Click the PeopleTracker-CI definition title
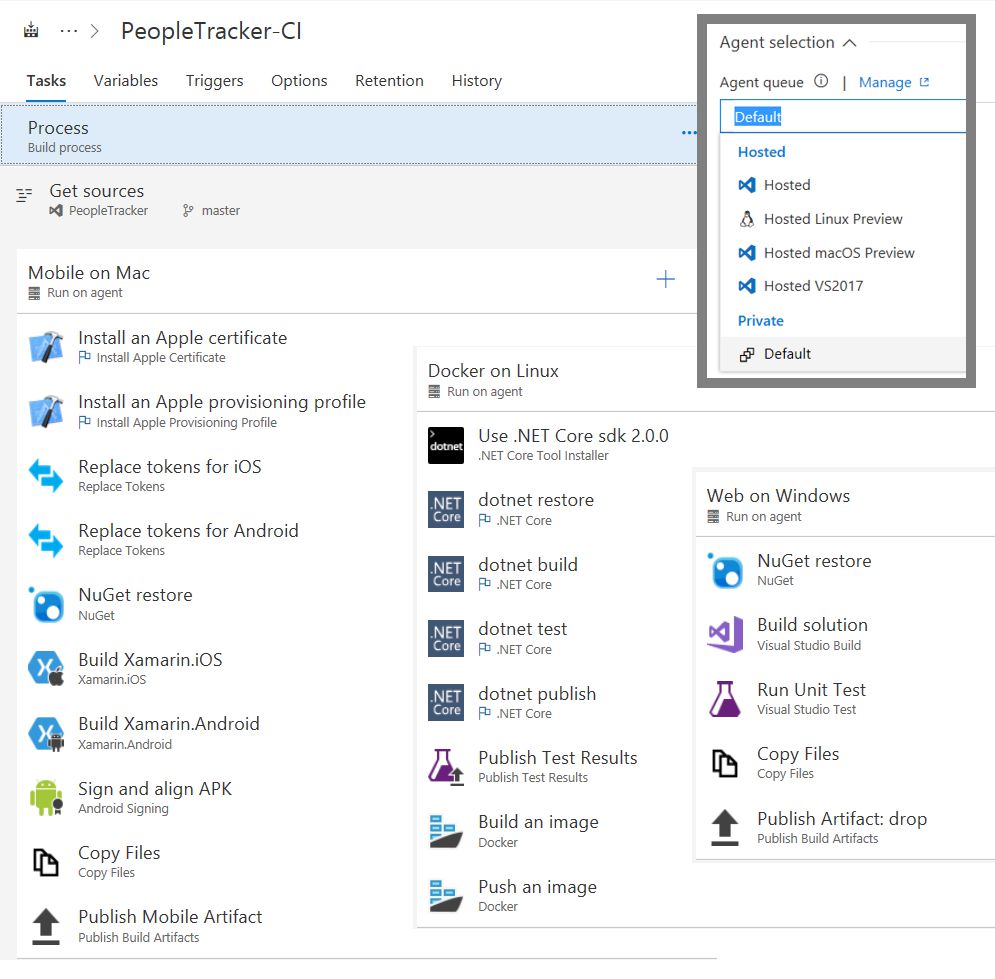 coord(211,31)
